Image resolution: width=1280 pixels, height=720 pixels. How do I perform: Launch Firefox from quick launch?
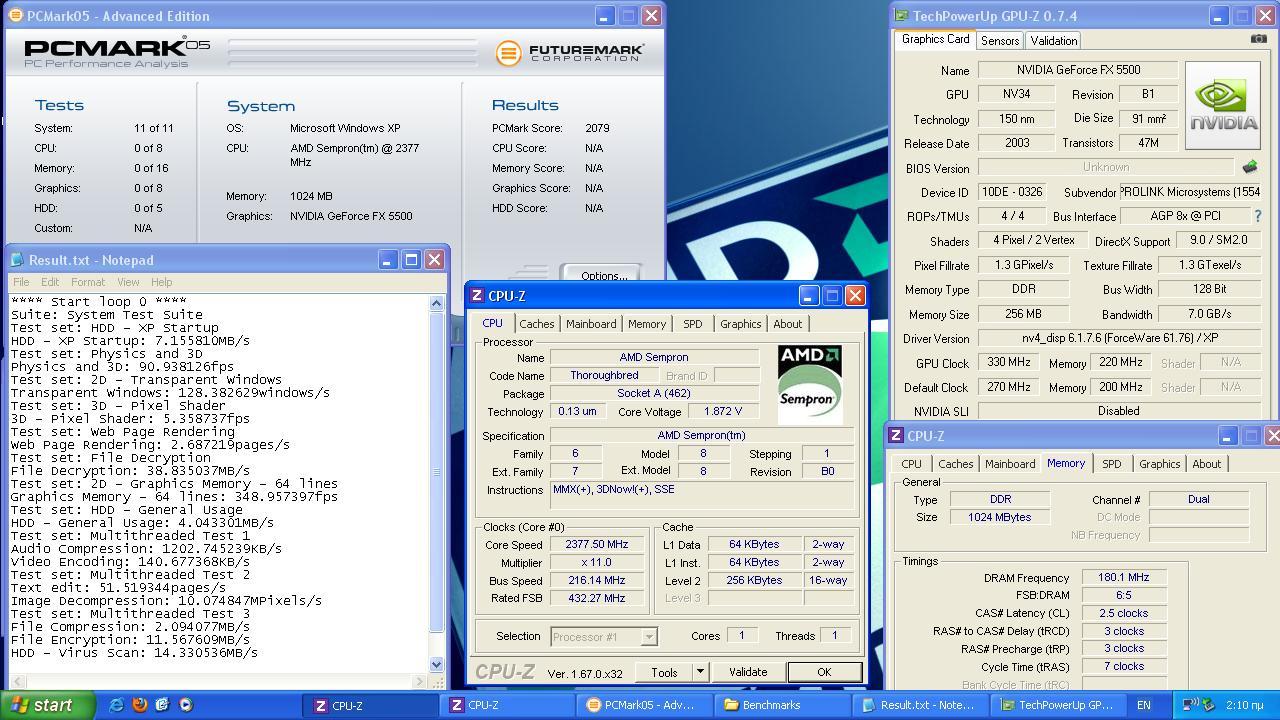140,705
